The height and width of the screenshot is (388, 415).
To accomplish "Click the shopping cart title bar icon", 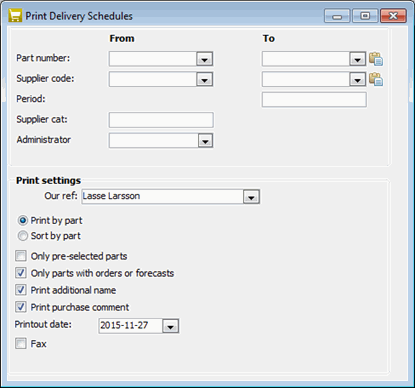I will [15, 16].
